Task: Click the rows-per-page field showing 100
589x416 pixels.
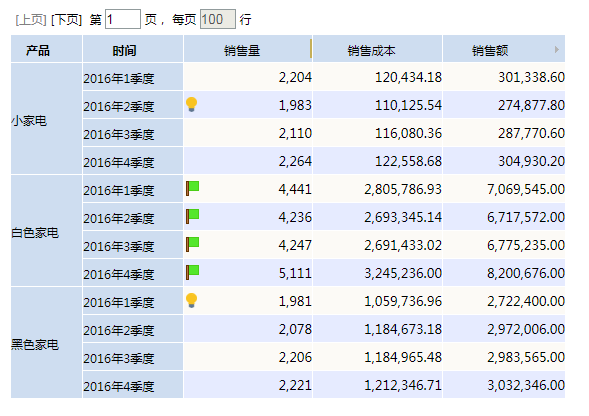Action: point(218,19)
